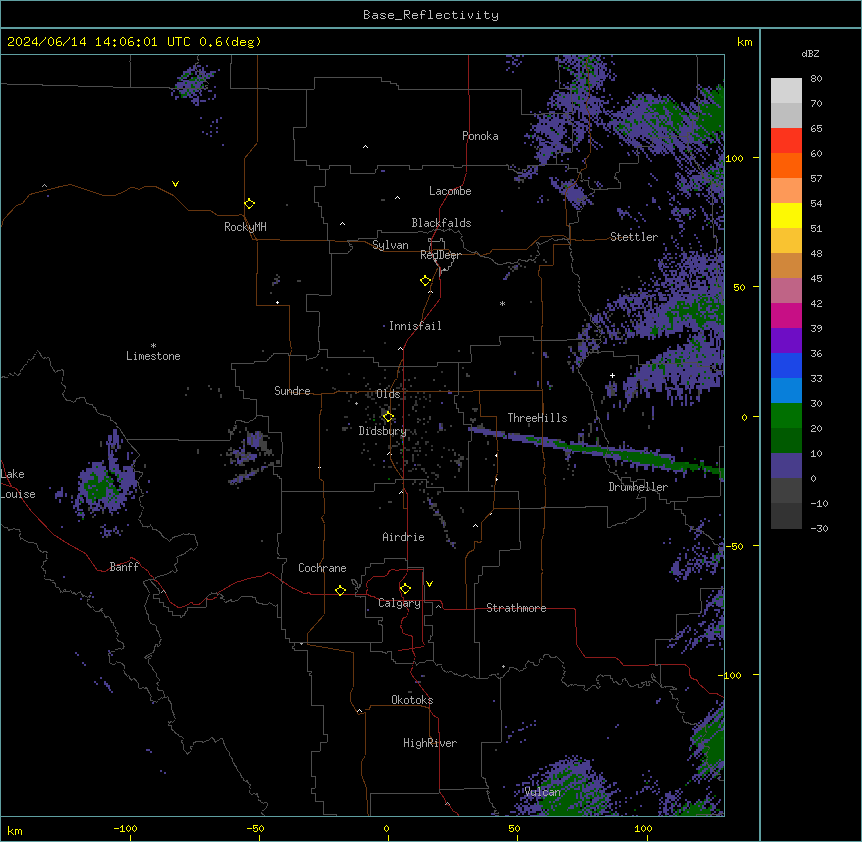Click the HighRiver label

click(x=430, y=743)
